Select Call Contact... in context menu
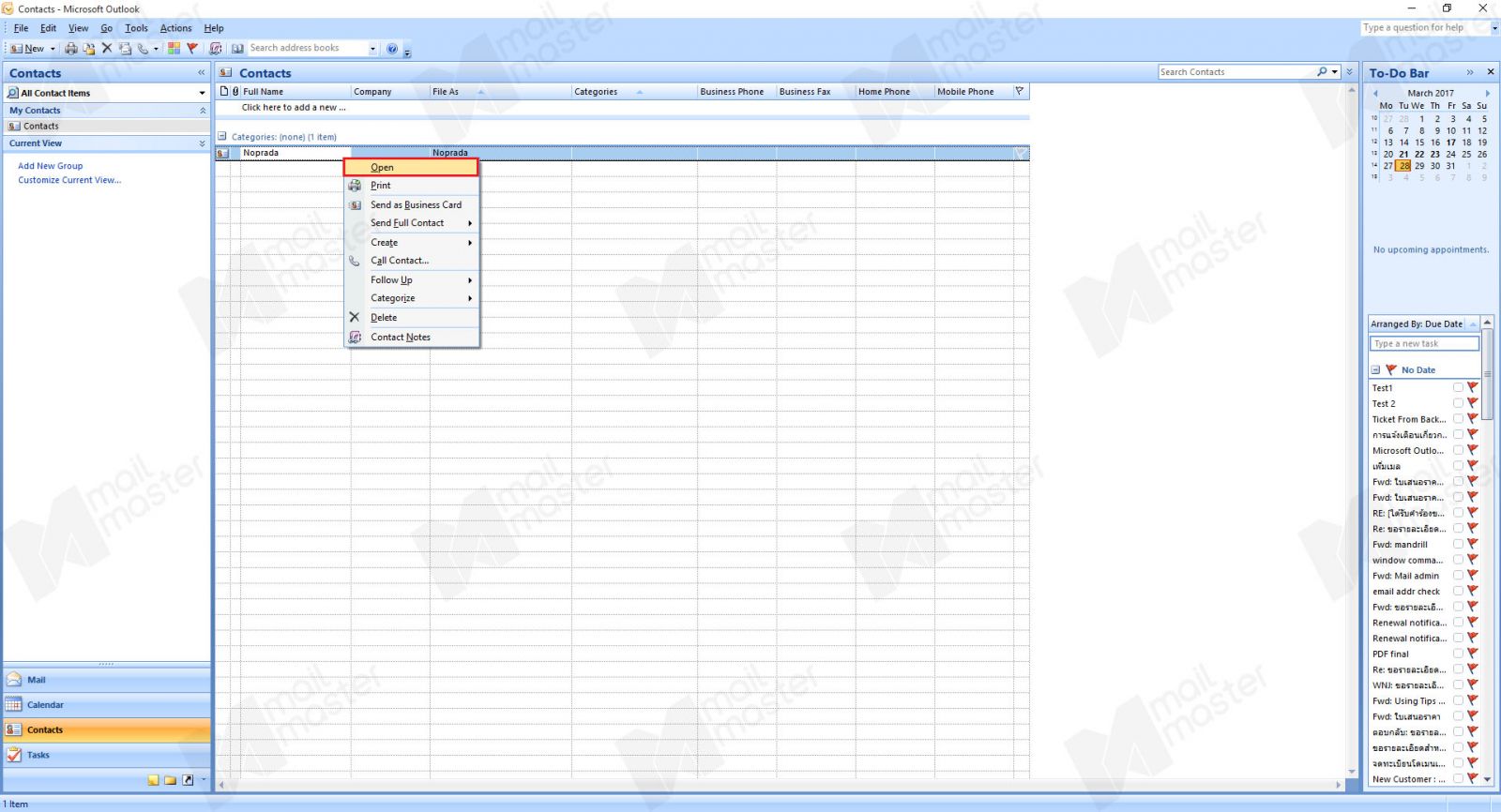The width and height of the screenshot is (1501, 812). (411, 261)
